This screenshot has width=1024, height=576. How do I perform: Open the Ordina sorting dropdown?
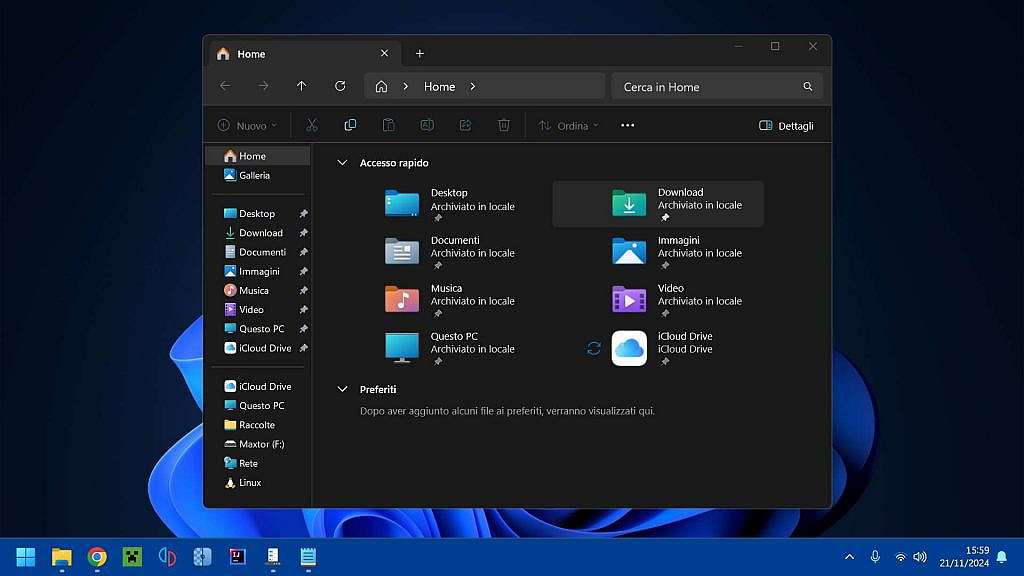pos(567,124)
